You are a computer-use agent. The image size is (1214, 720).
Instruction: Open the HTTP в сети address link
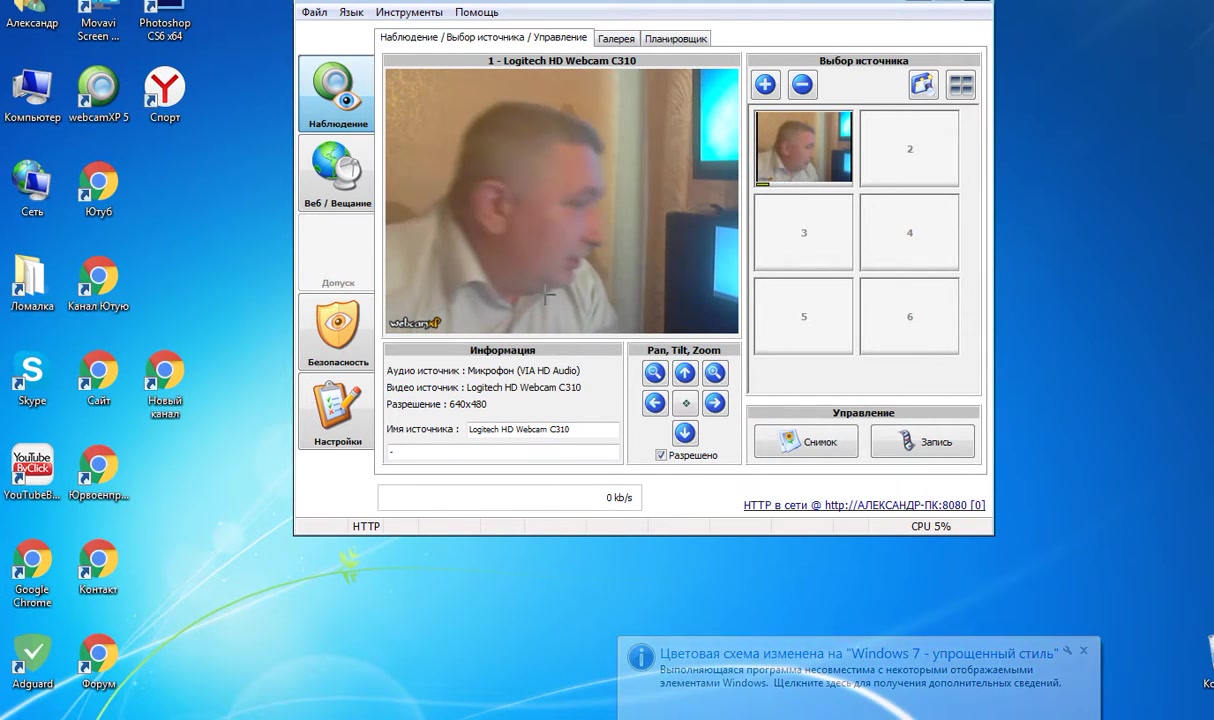tap(864, 505)
